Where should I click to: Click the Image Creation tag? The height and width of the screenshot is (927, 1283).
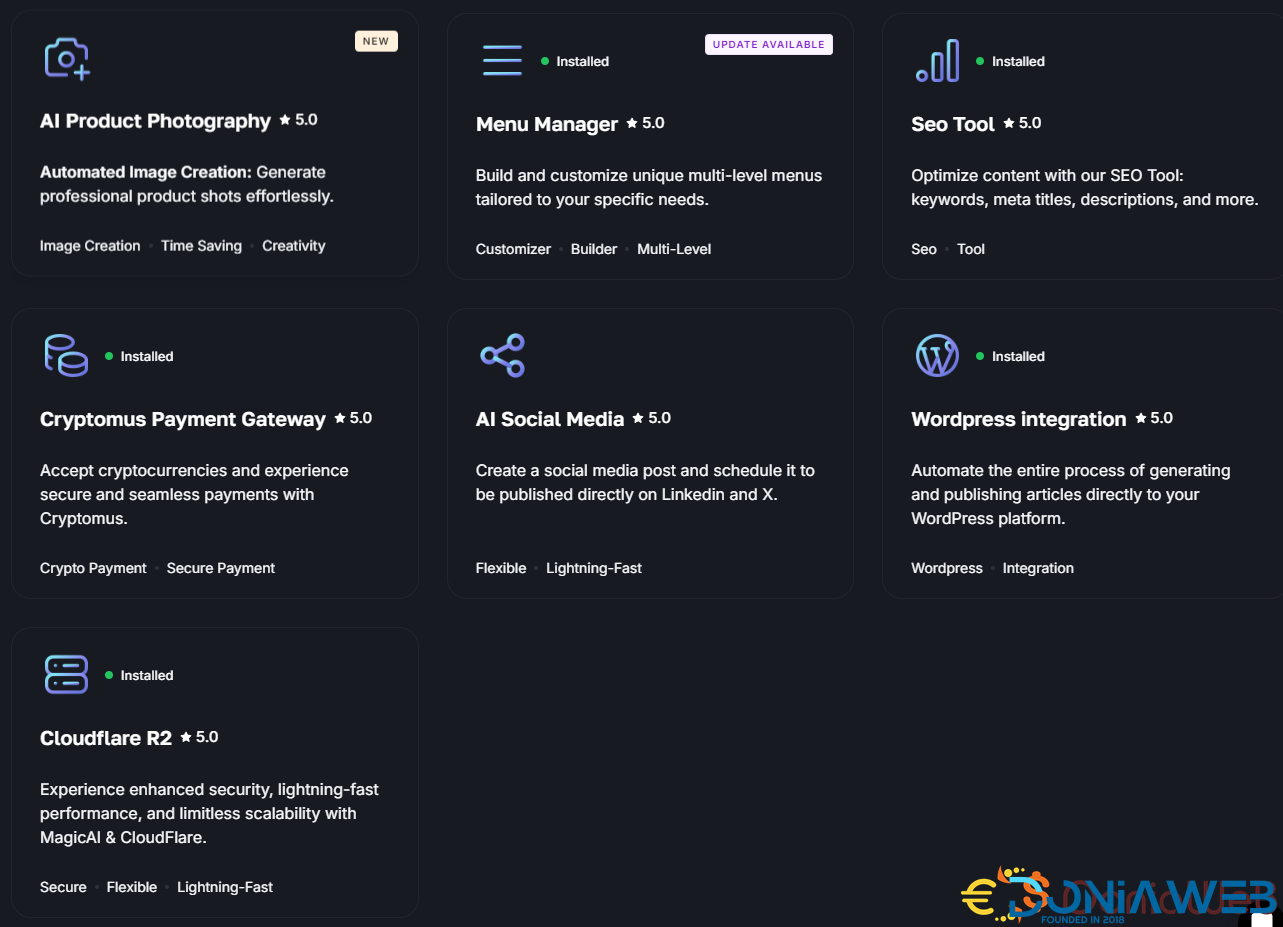pyautogui.click(x=90, y=246)
